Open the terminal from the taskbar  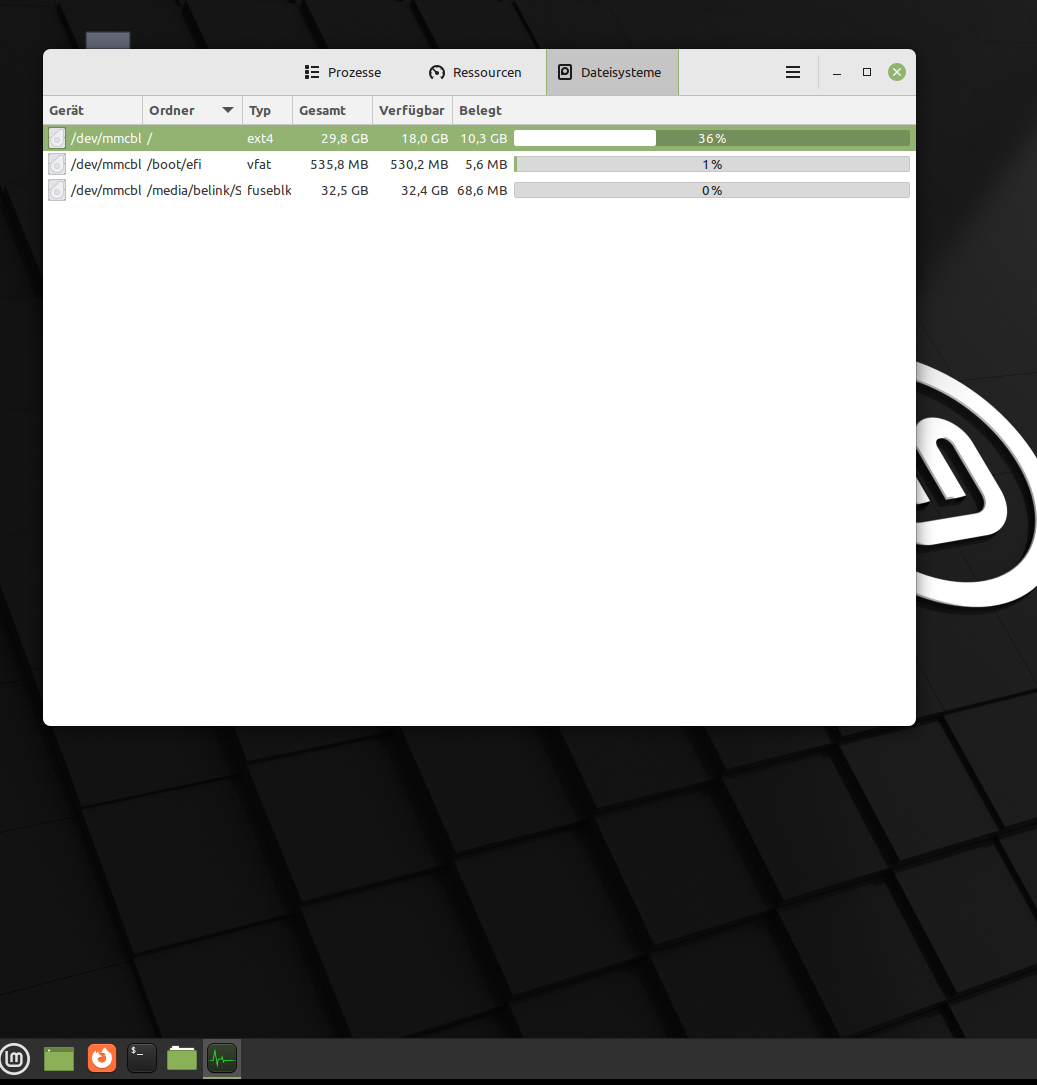pyautogui.click(x=142, y=1058)
